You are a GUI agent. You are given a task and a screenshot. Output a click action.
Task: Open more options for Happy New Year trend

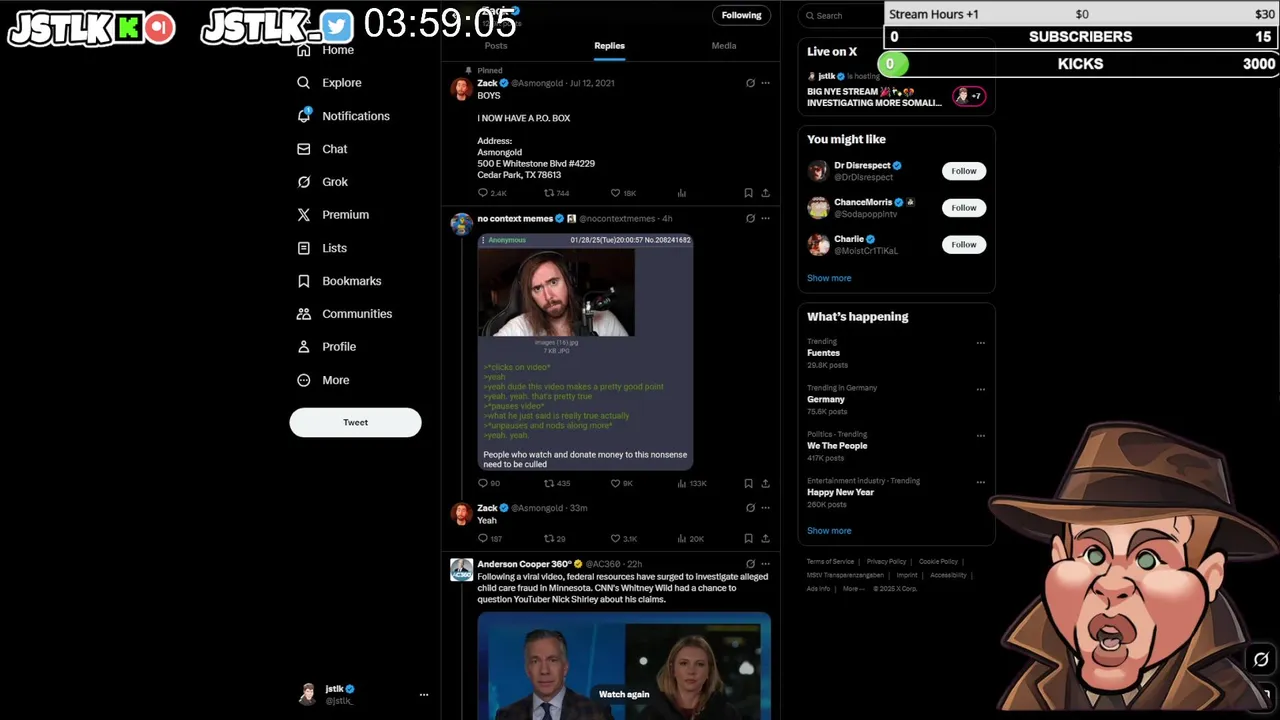[980, 482]
